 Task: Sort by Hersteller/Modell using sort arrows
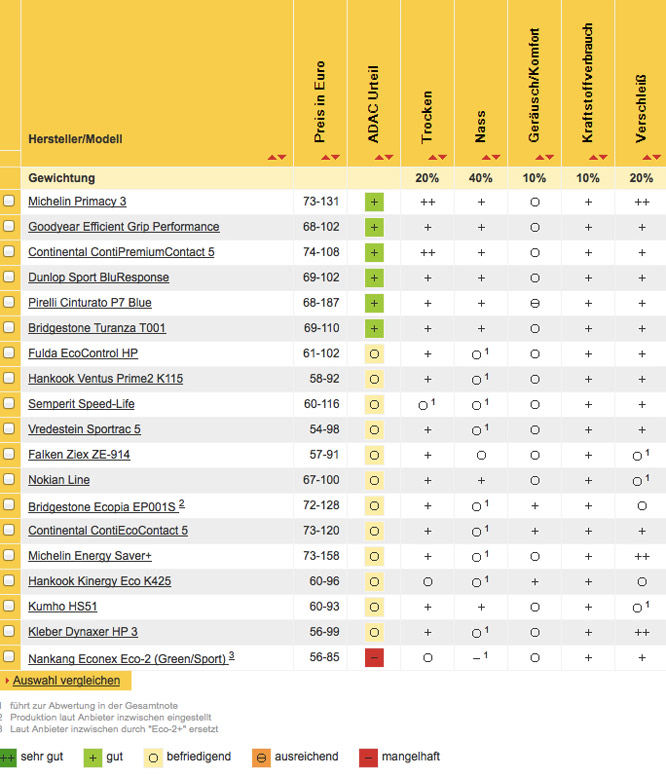277,157
